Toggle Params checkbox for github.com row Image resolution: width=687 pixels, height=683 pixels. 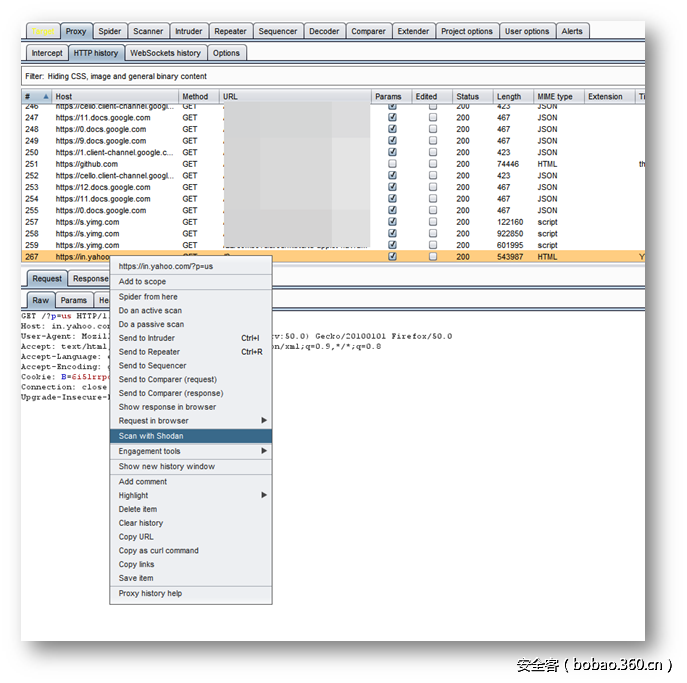pos(392,164)
